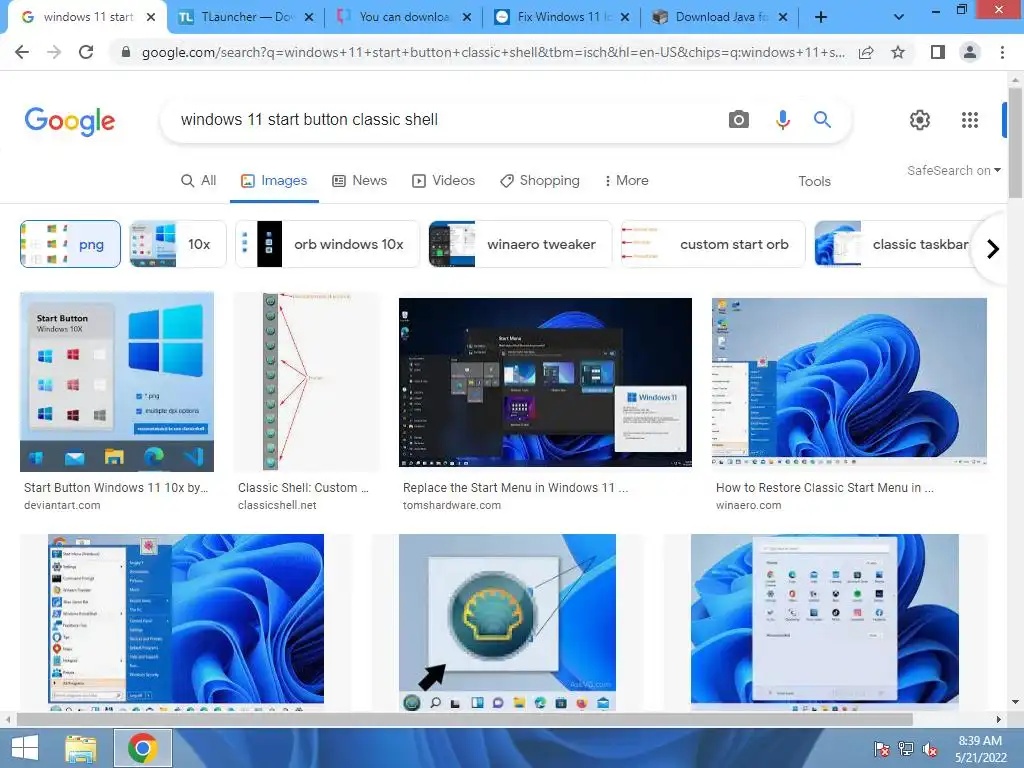Open the network tray icon

tap(905, 750)
